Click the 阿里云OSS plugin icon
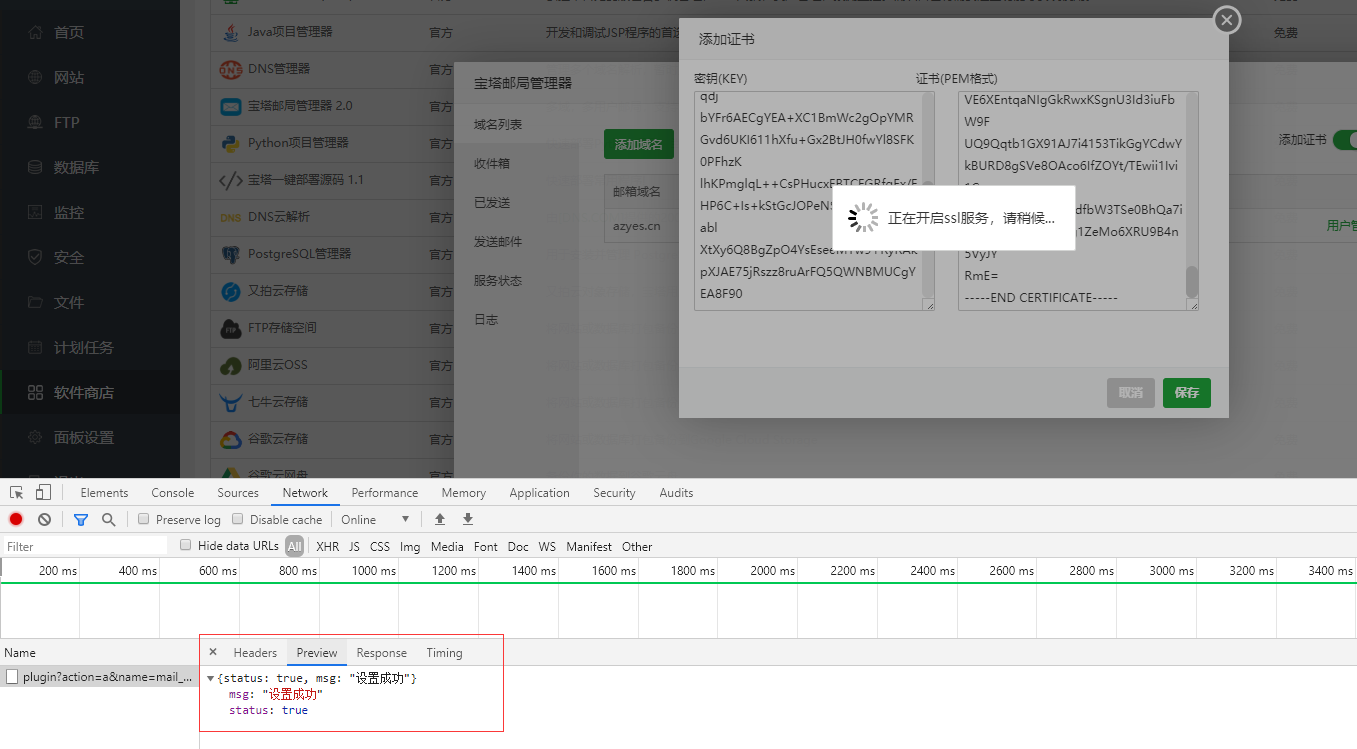The height and width of the screenshot is (749, 1357). click(231, 365)
